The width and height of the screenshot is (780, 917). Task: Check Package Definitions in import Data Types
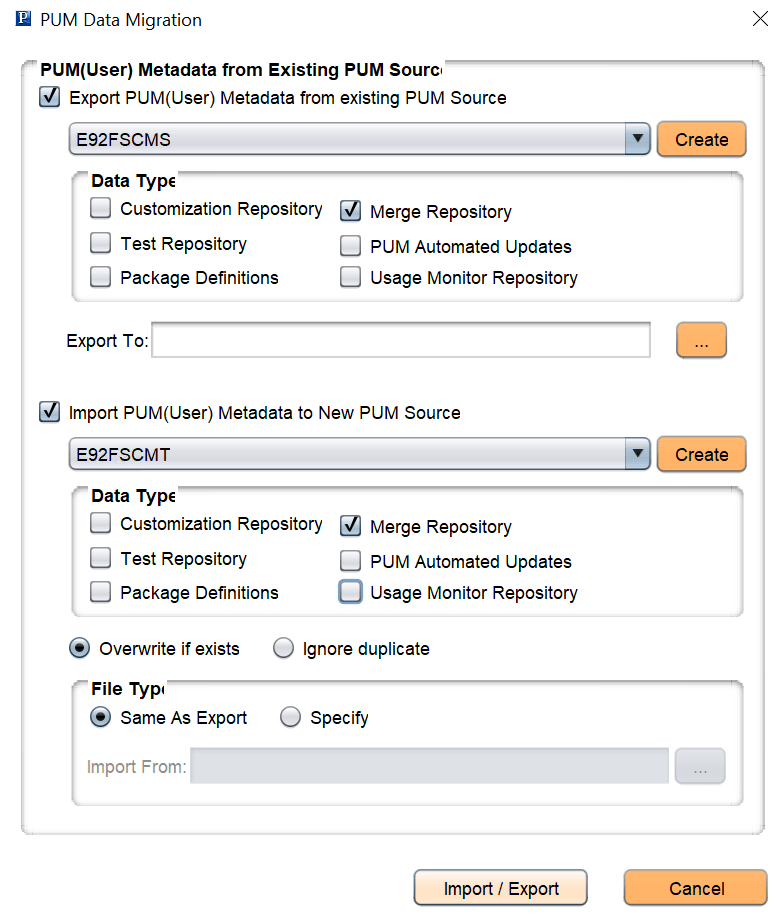click(100, 592)
